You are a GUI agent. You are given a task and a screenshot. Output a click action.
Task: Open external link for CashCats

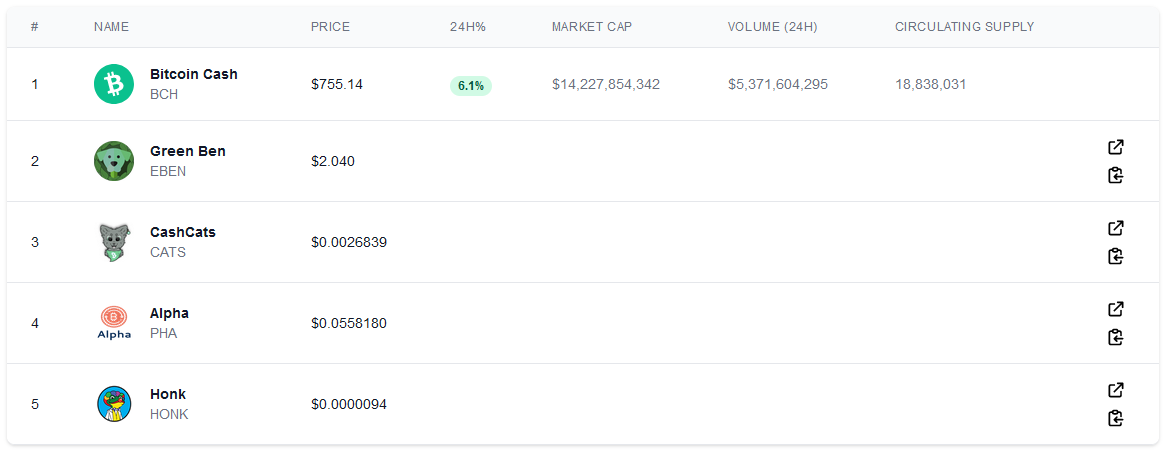coord(1115,228)
